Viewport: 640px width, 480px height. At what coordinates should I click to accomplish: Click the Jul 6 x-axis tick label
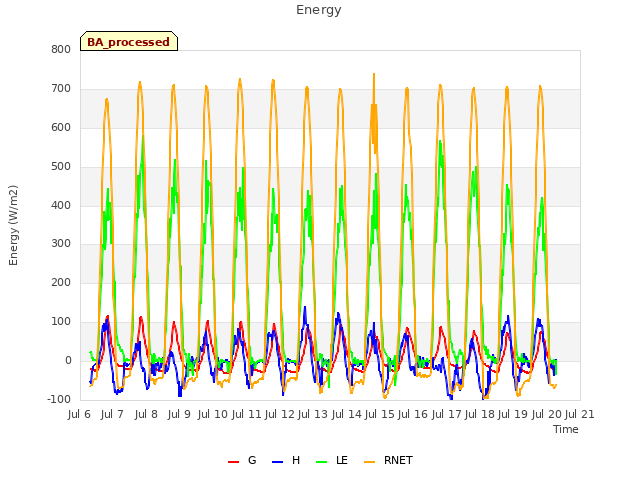(79, 414)
